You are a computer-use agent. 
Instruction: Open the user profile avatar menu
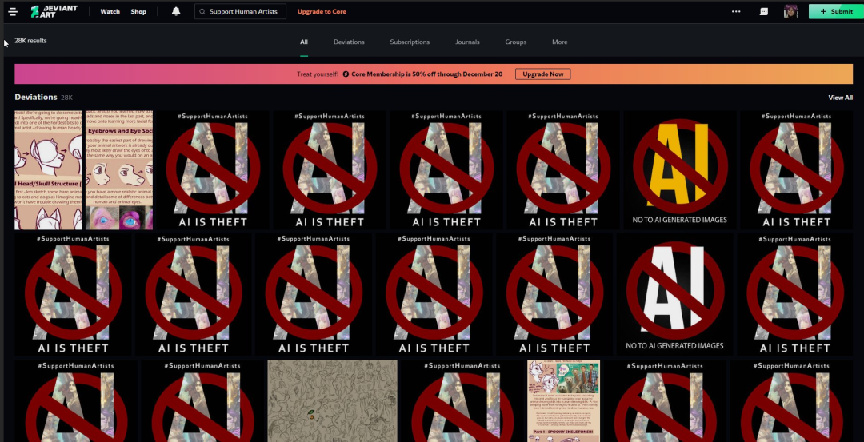(x=791, y=12)
